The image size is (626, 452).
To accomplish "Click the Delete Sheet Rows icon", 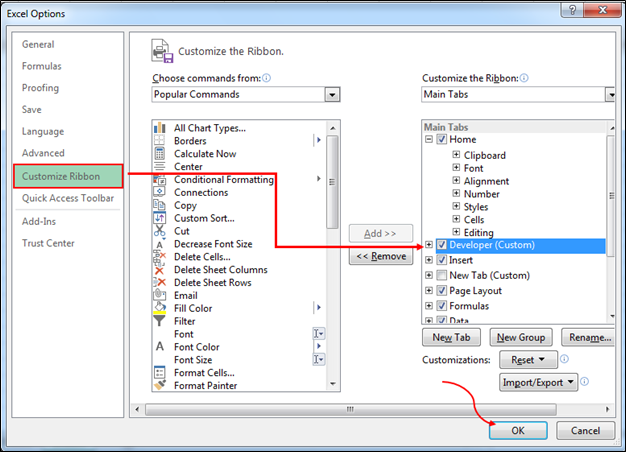I will coord(159,282).
